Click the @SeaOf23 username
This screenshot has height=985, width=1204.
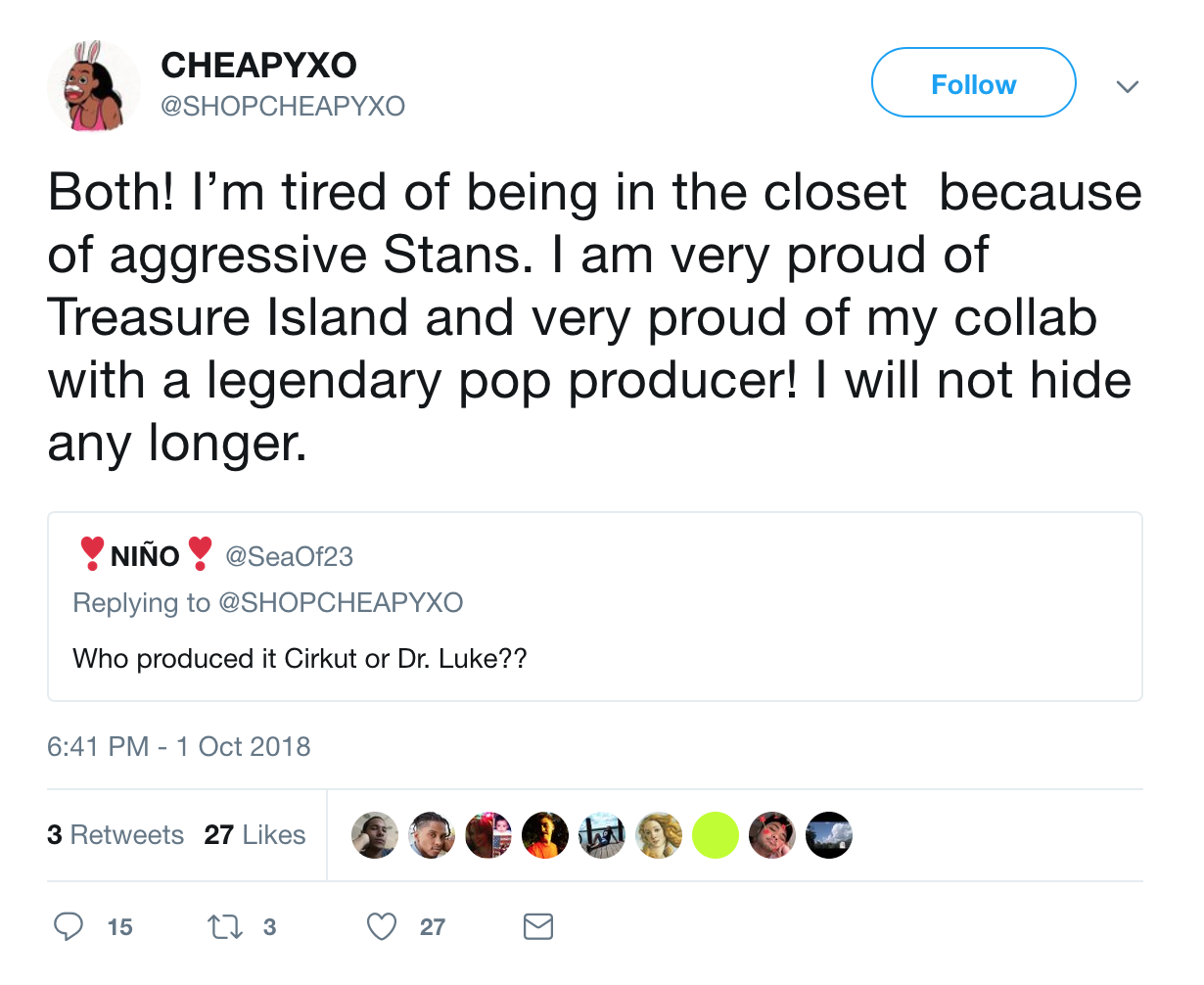(x=289, y=556)
